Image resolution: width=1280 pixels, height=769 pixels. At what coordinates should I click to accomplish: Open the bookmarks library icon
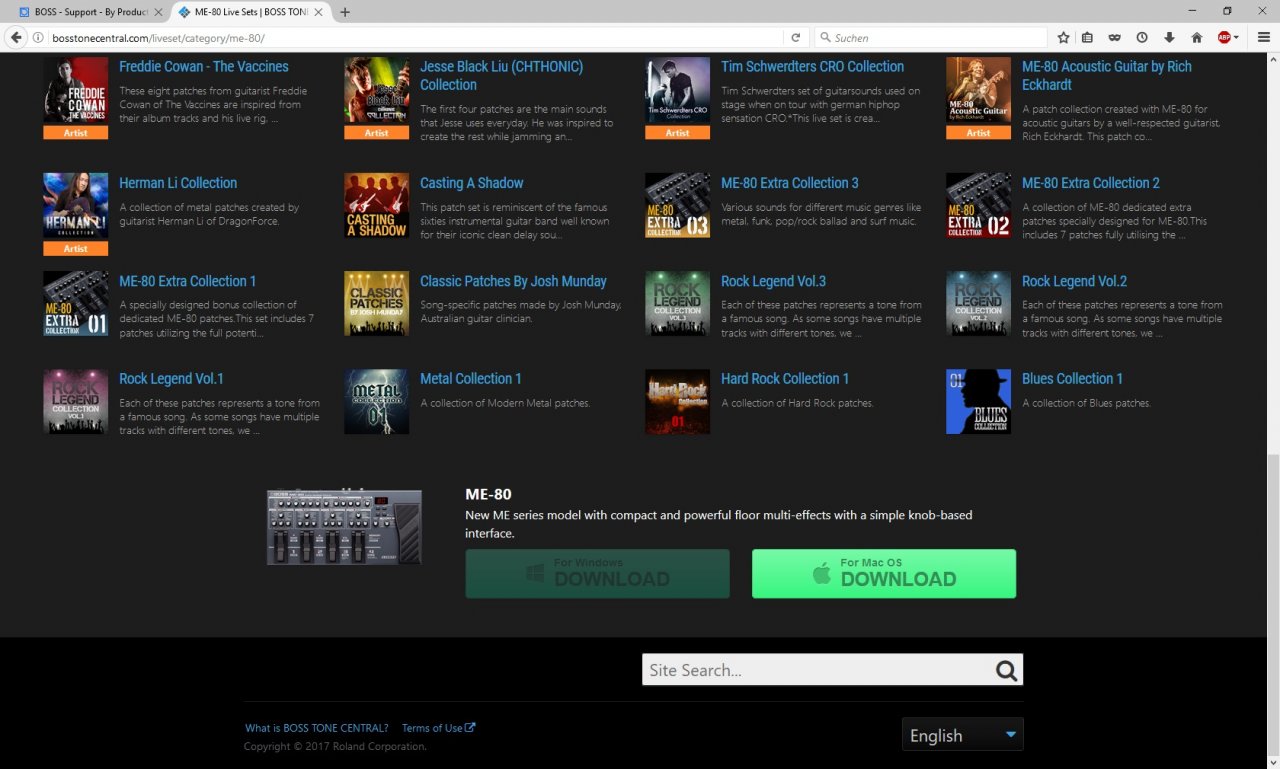pos(1088,37)
